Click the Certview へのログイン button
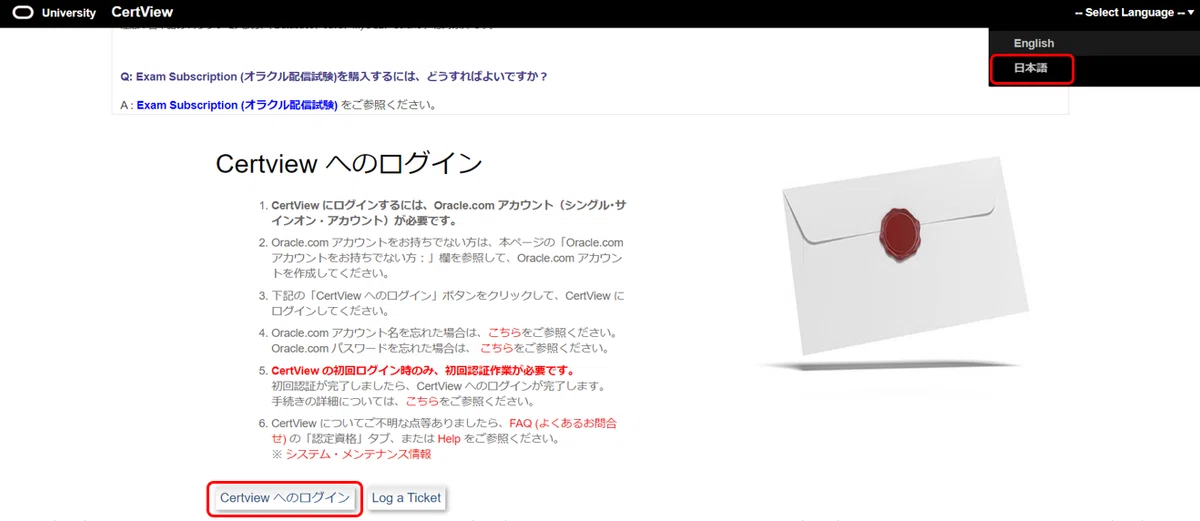The image size is (1200, 521). pyautogui.click(x=285, y=497)
